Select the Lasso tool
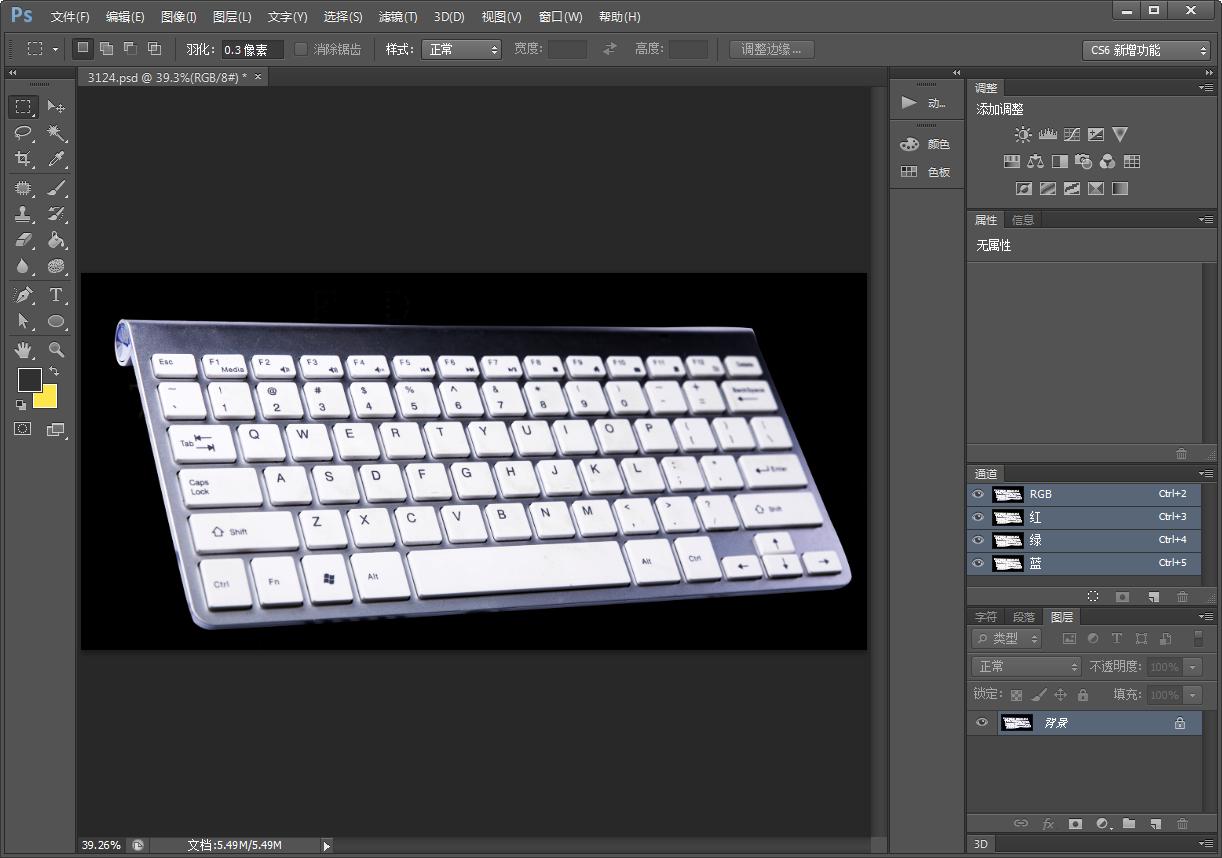 [23, 133]
